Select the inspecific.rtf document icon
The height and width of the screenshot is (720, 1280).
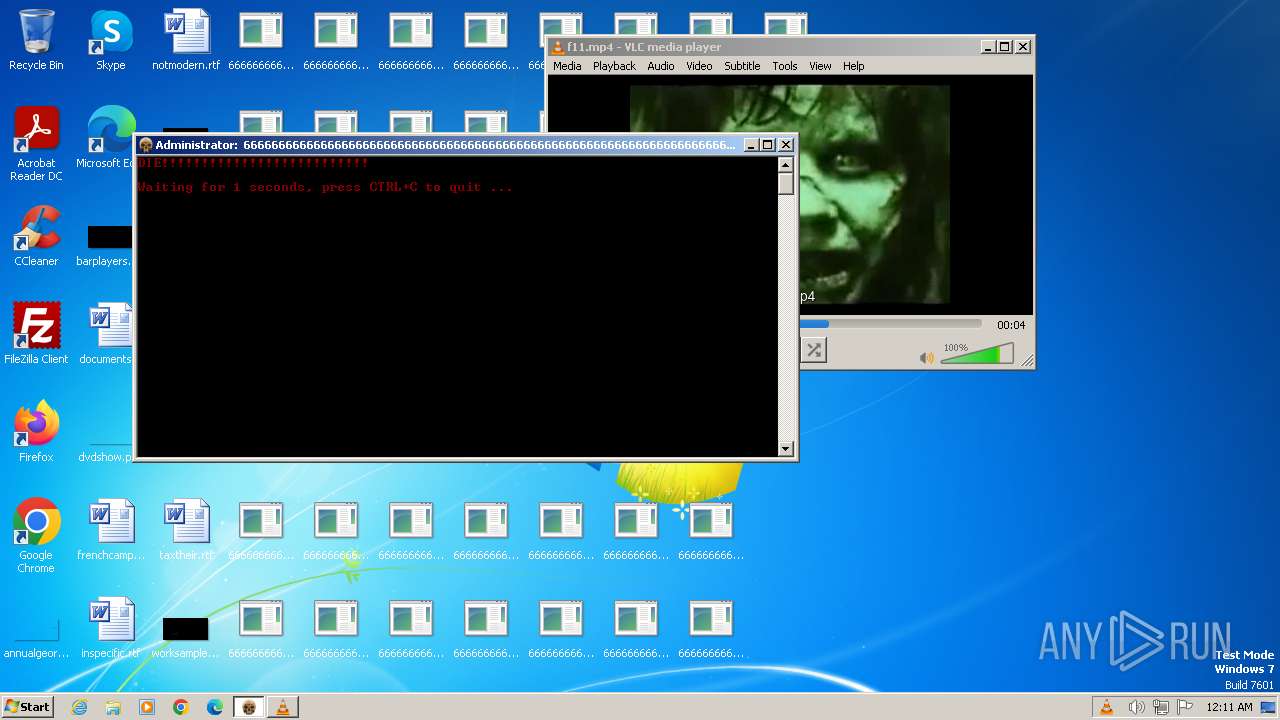coord(111,629)
